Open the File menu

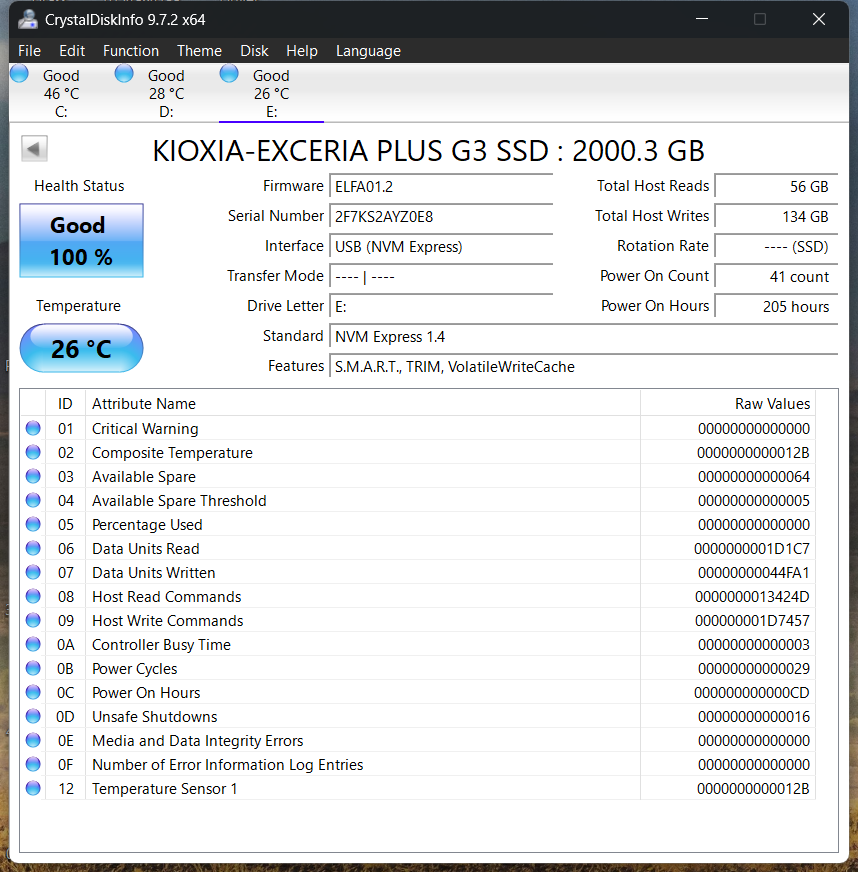click(29, 51)
